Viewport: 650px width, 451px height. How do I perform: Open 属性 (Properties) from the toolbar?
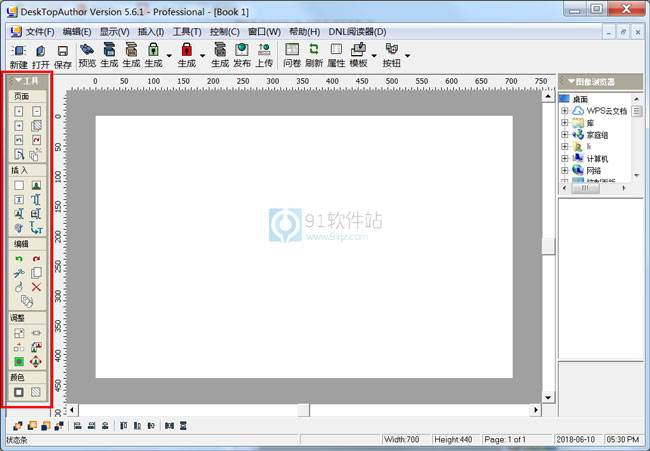[336, 49]
